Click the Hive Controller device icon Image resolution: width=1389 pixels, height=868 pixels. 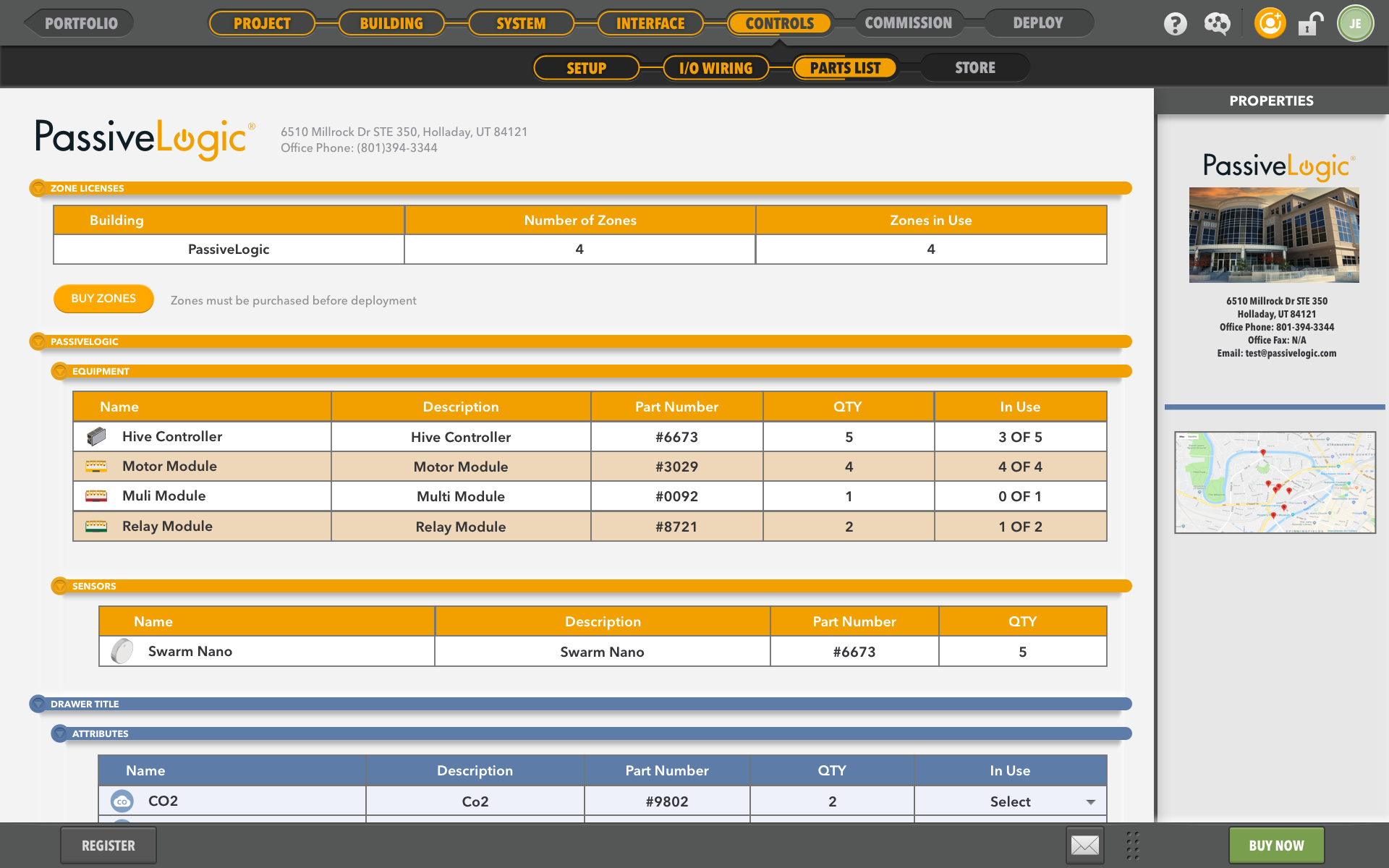[x=96, y=437]
